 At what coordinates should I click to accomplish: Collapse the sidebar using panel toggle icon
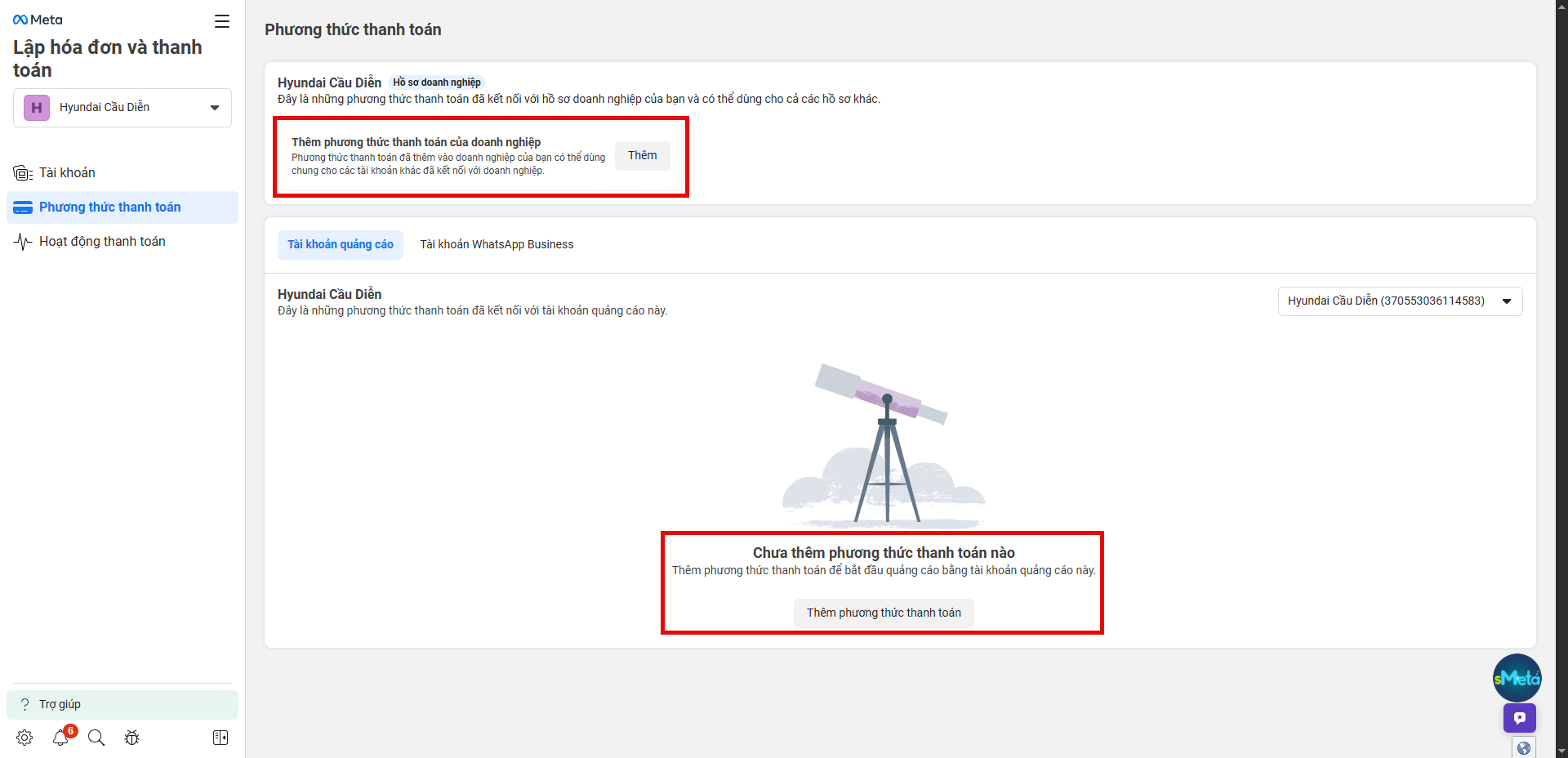(220, 738)
